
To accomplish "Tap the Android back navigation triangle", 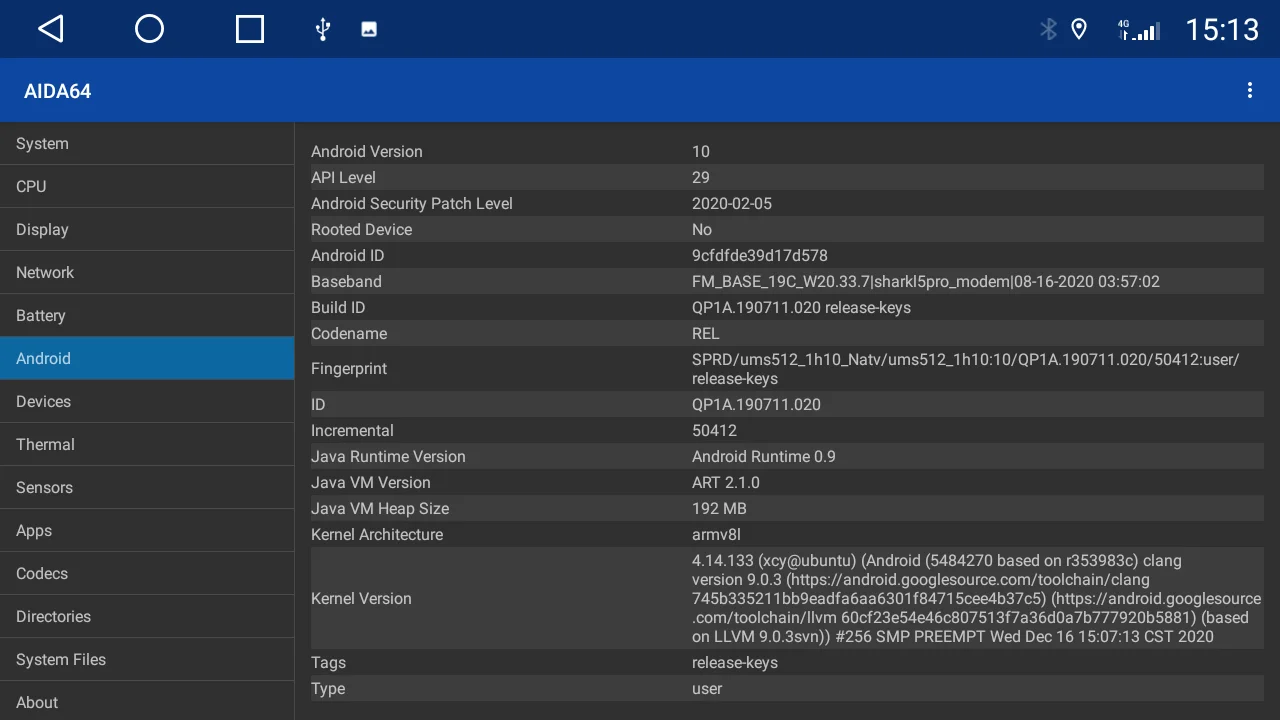I will pos(51,29).
